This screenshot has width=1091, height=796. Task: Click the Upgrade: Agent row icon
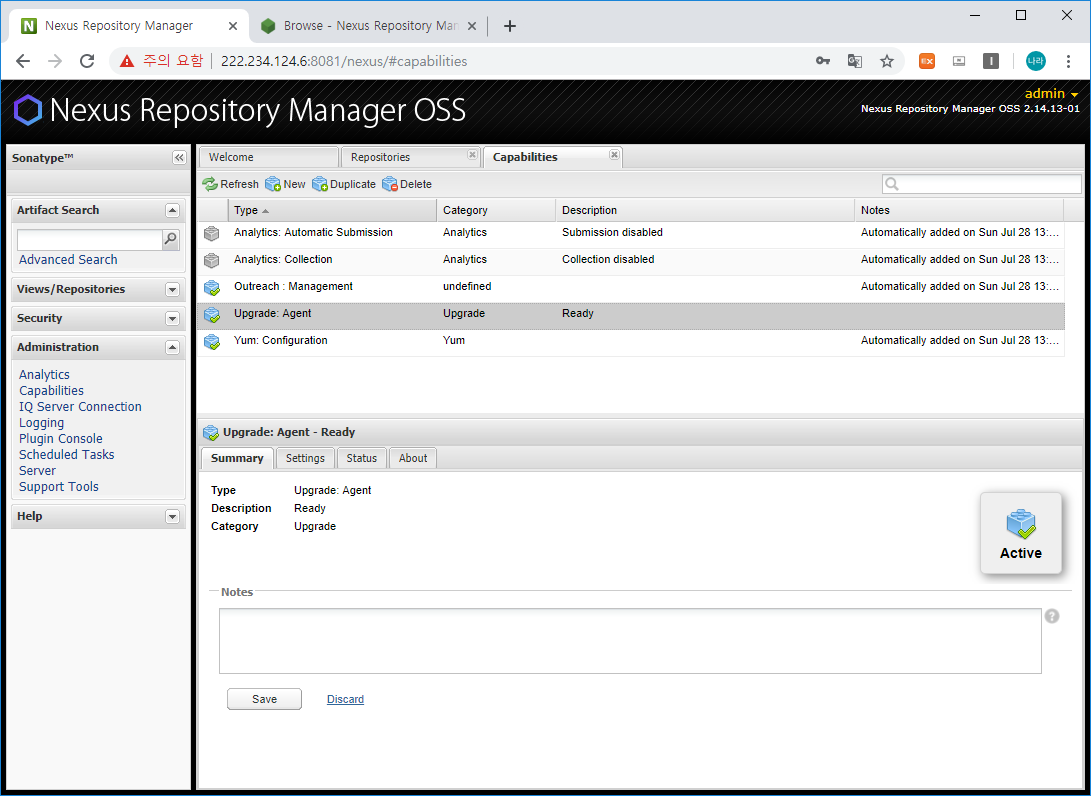[212, 315]
